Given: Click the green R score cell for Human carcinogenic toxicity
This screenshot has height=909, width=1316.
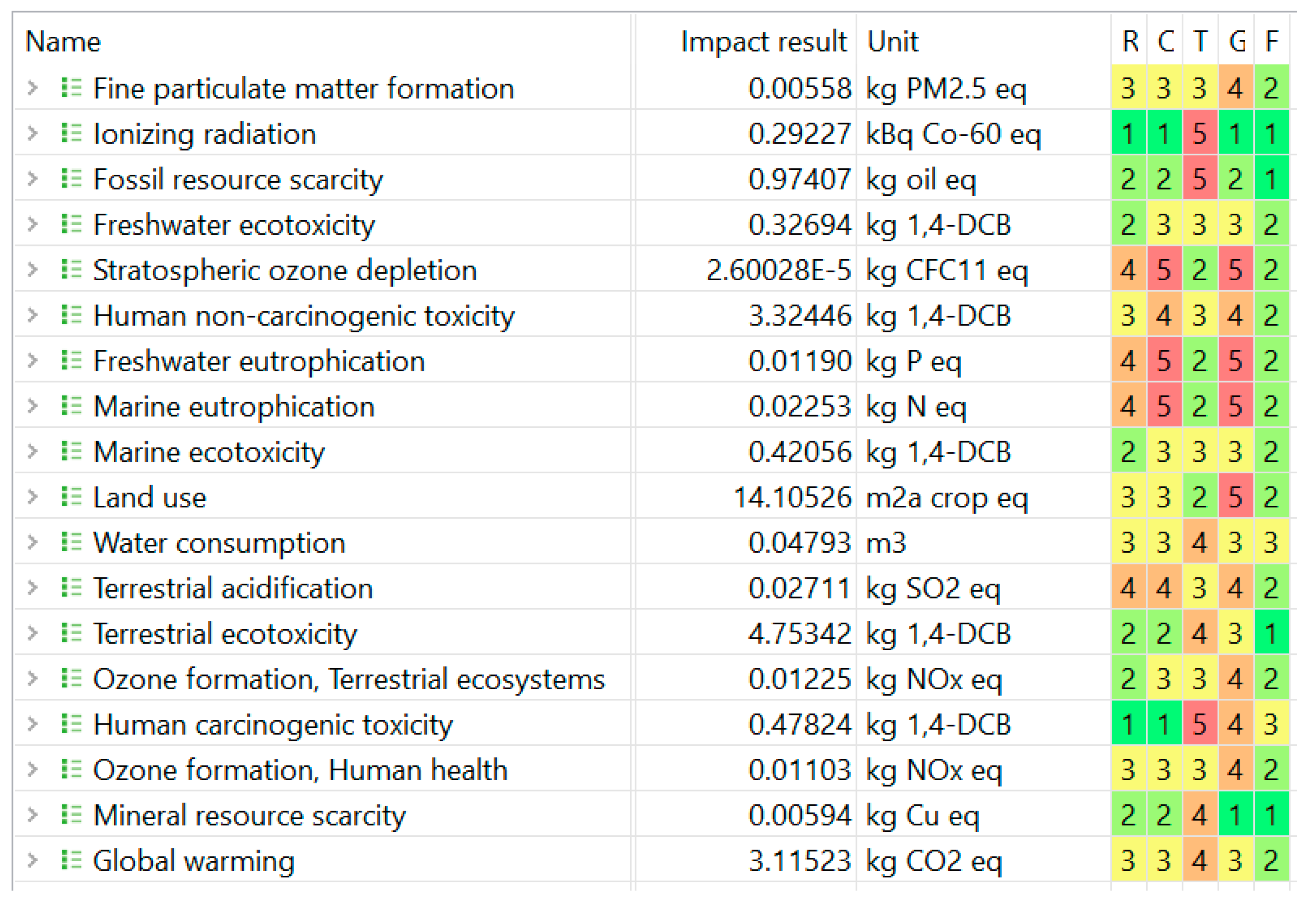Looking at the screenshot, I should [x=1128, y=724].
